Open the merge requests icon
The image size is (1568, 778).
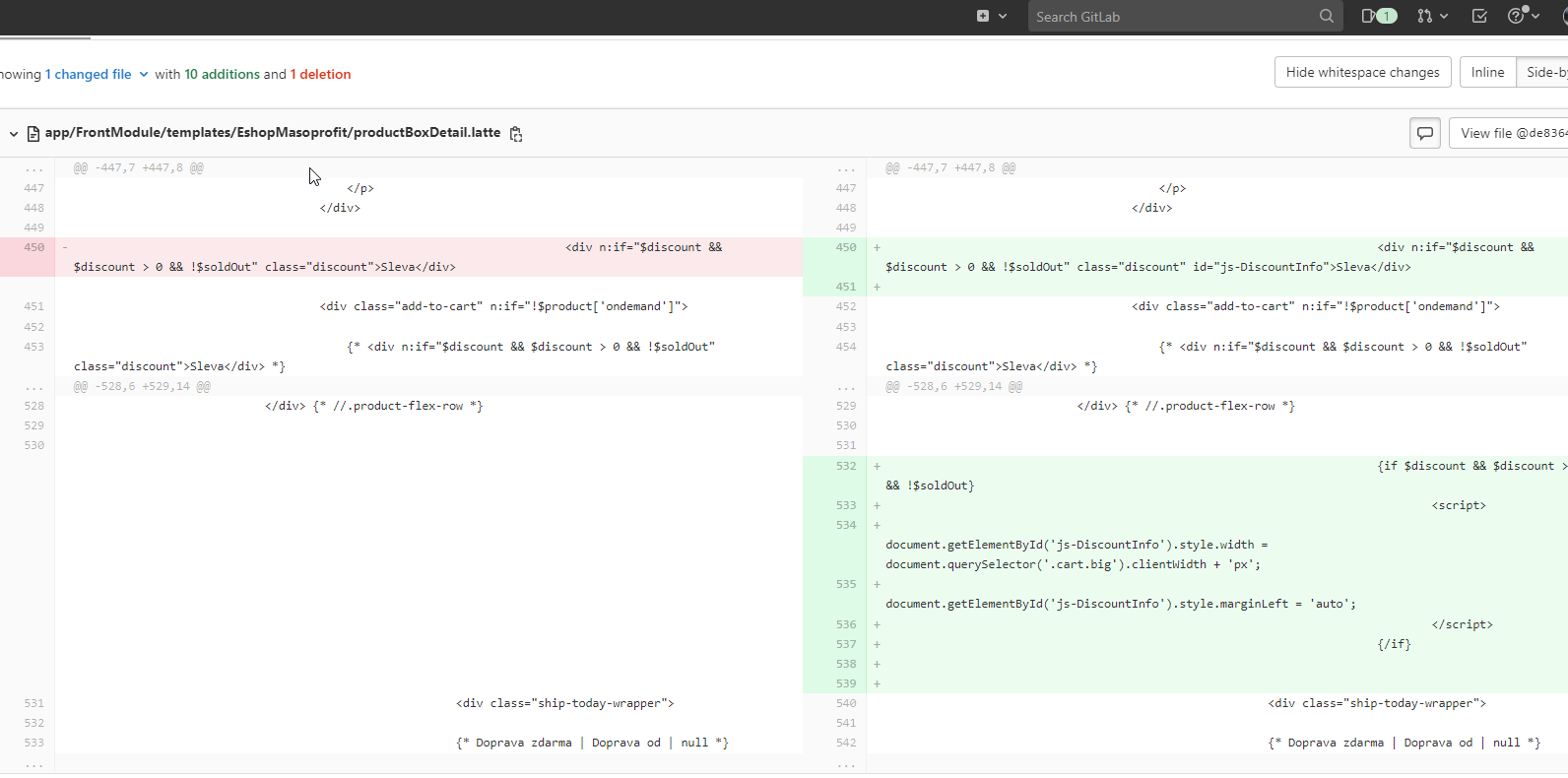(x=1424, y=16)
